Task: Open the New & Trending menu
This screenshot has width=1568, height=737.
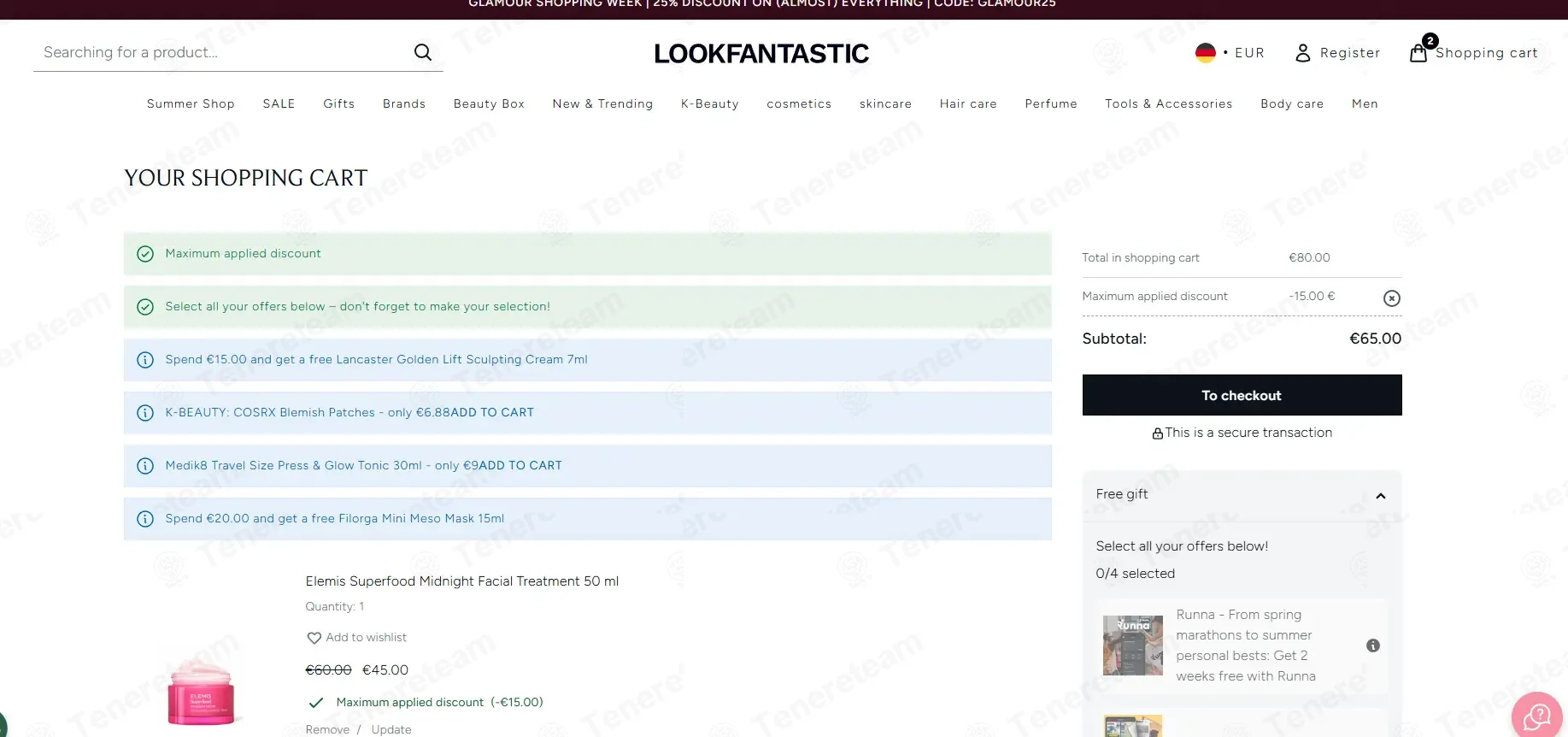Action: click(x=602, y=103)
